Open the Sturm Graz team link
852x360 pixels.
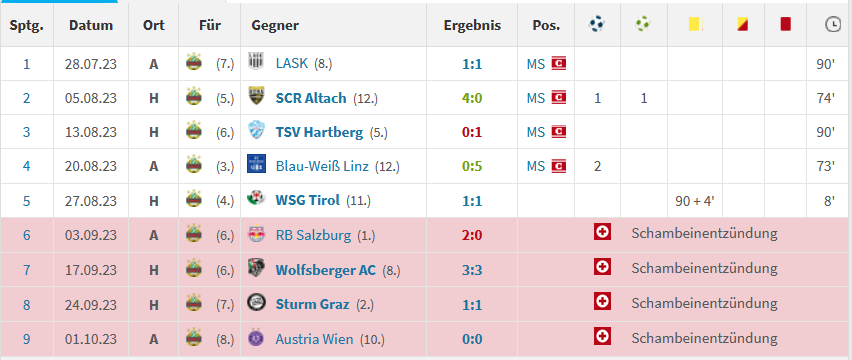click(x=312, y=305)
